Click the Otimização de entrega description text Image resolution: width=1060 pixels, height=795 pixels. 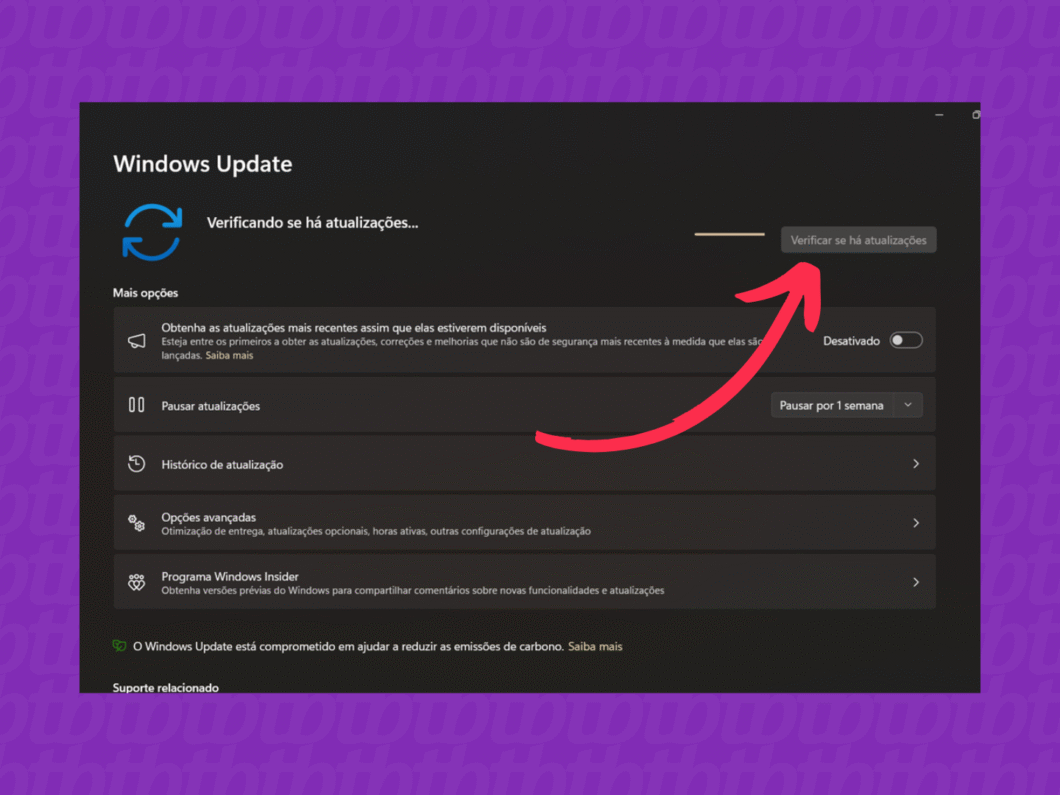pos(376,531)
